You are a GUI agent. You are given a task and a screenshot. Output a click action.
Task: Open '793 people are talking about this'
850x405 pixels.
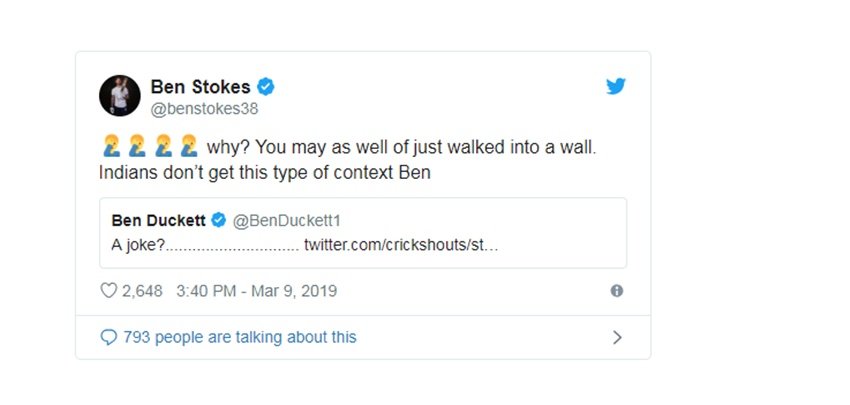coord(240,337)
